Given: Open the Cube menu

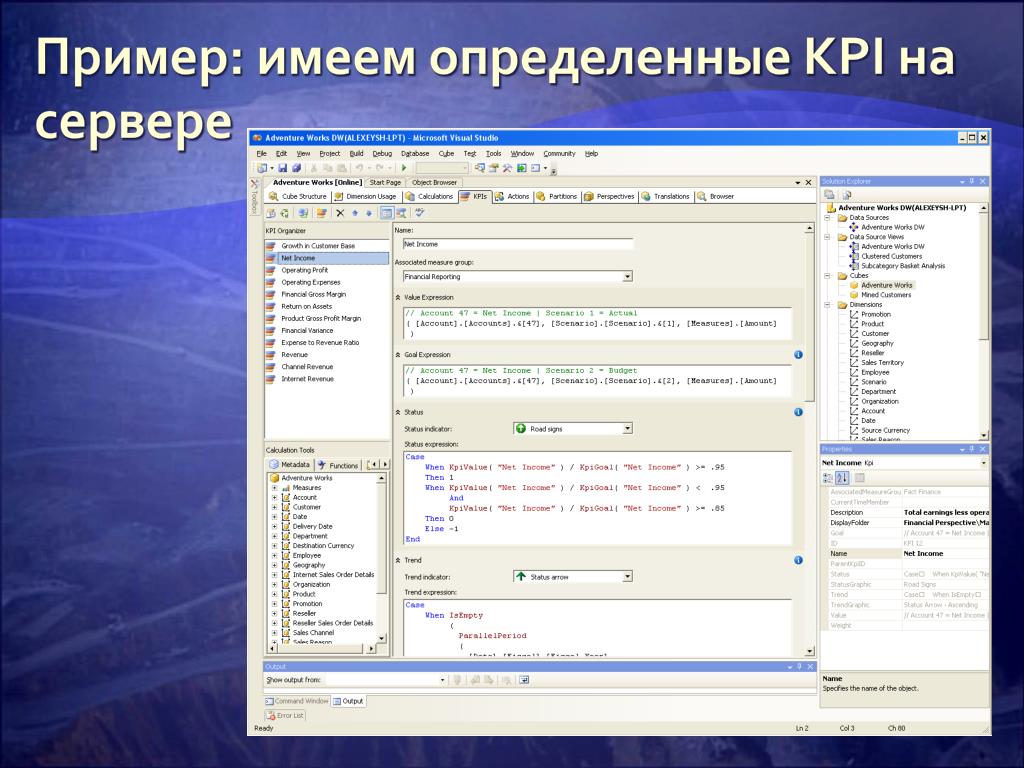Looking at the screenshot, I should [x=446, y=153].
